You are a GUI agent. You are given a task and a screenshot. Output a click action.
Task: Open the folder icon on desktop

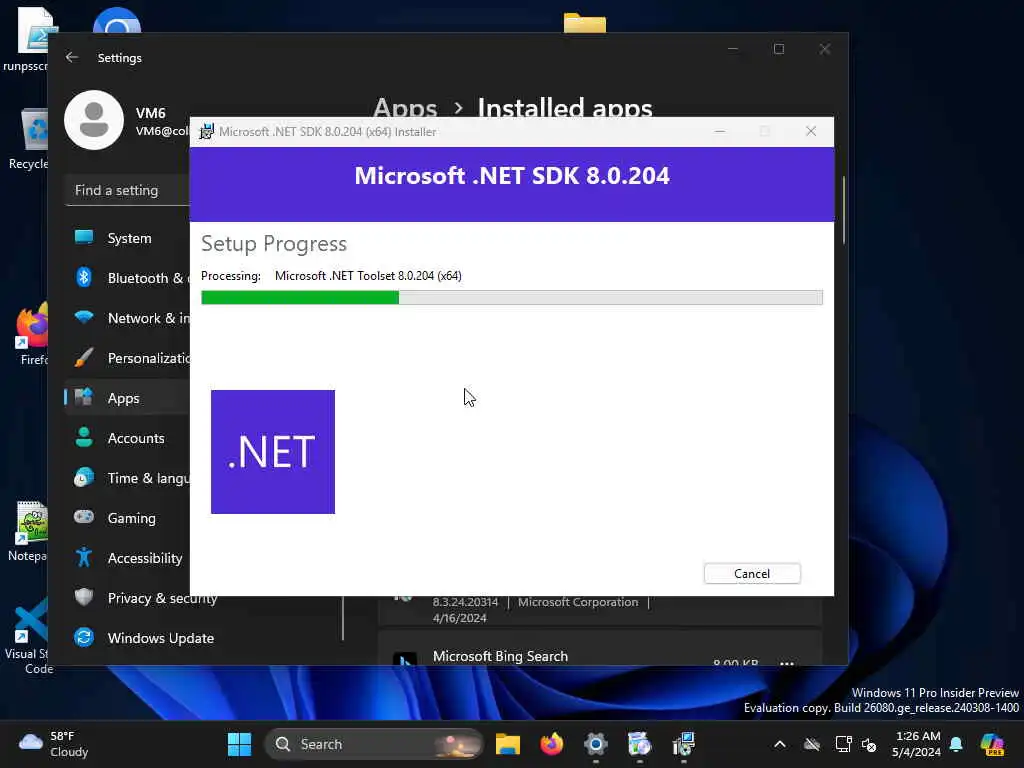tap(584, 23)
